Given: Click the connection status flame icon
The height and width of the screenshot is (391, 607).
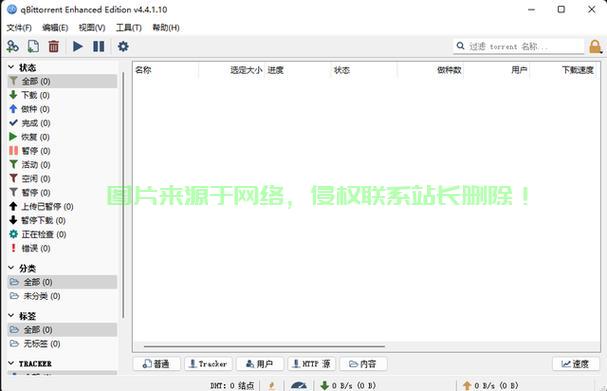Looking at the screenshot, I should point(272,386).
